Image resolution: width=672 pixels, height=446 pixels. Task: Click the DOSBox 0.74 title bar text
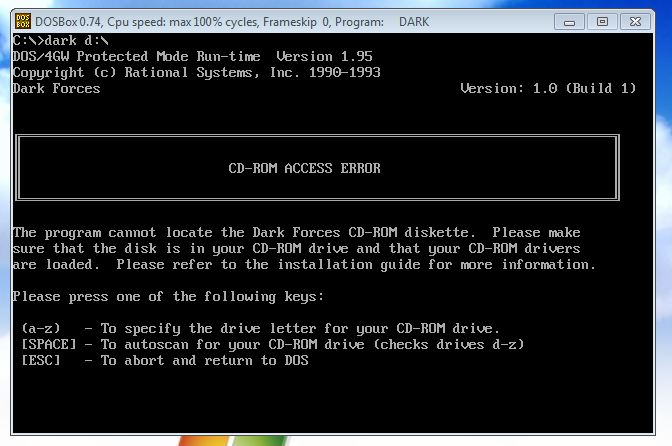pyautogui.click(x=232, y=22)
